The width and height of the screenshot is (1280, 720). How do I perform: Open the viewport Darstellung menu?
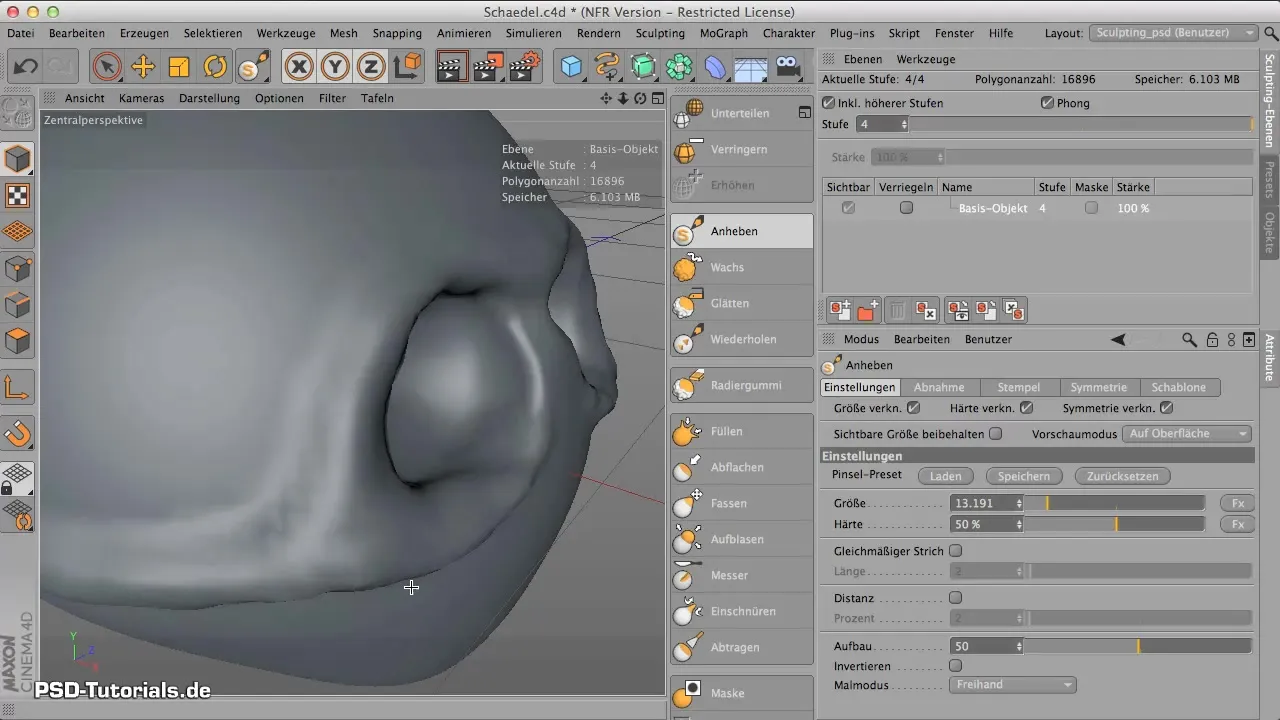click(209, 98)
